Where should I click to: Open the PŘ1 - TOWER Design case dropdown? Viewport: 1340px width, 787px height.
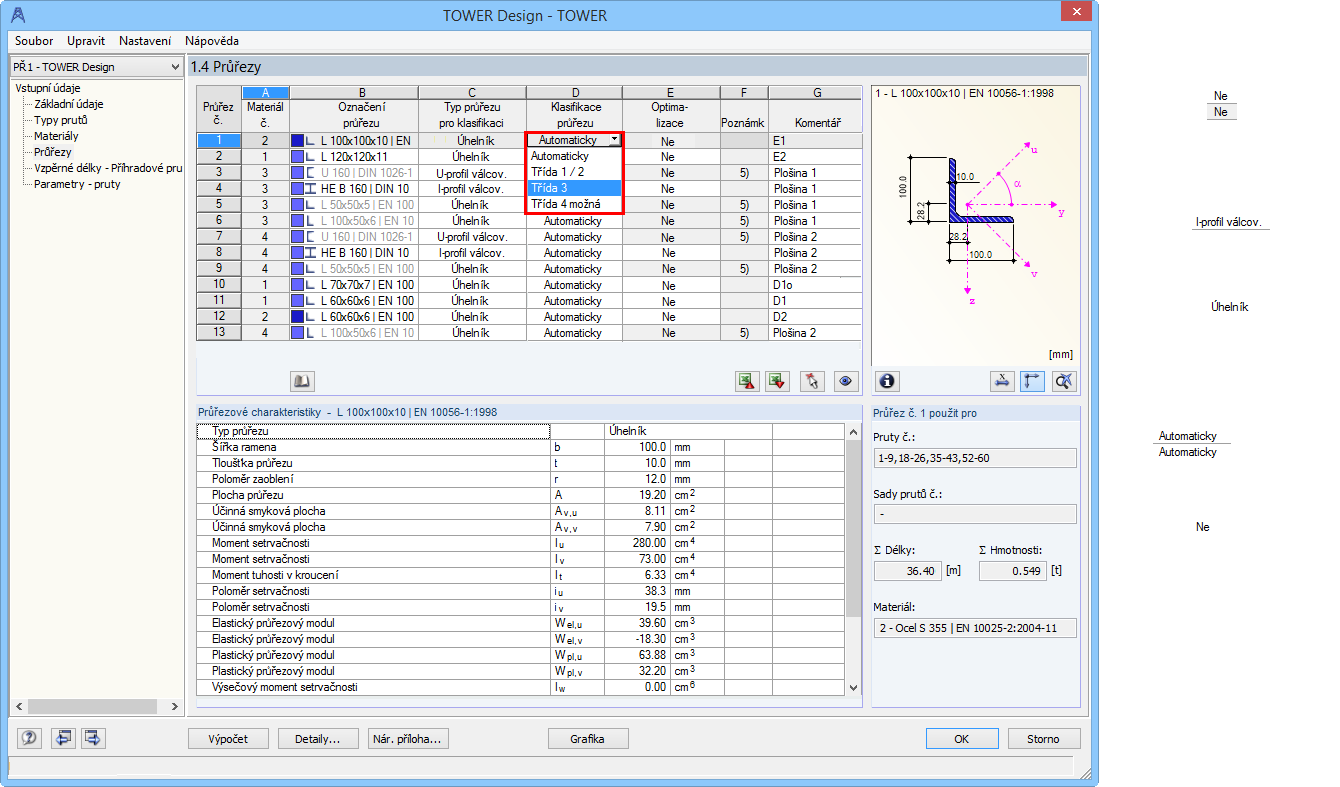tap(95, 67)
